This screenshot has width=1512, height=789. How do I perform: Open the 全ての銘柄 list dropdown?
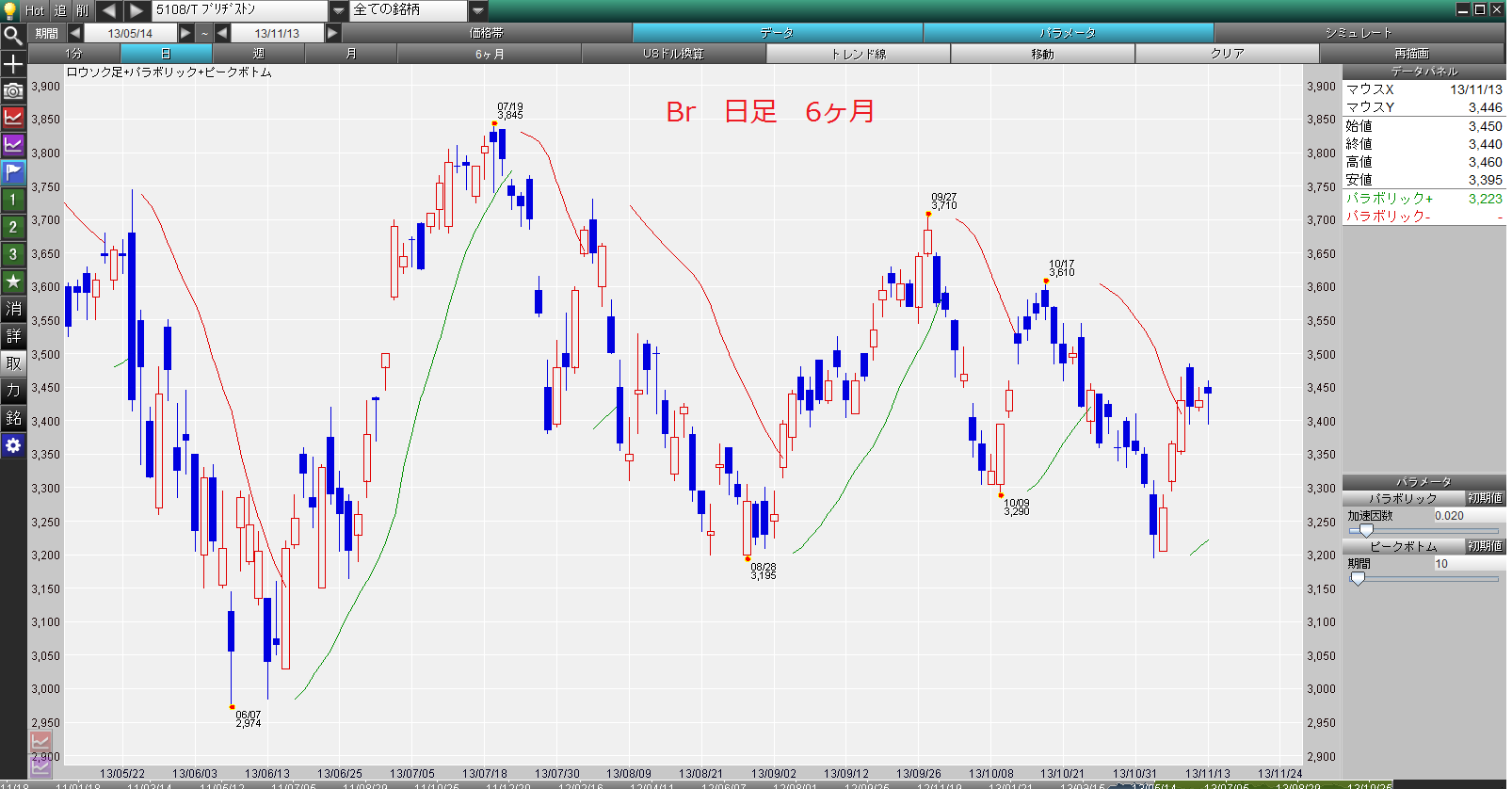tap(478, 10)
